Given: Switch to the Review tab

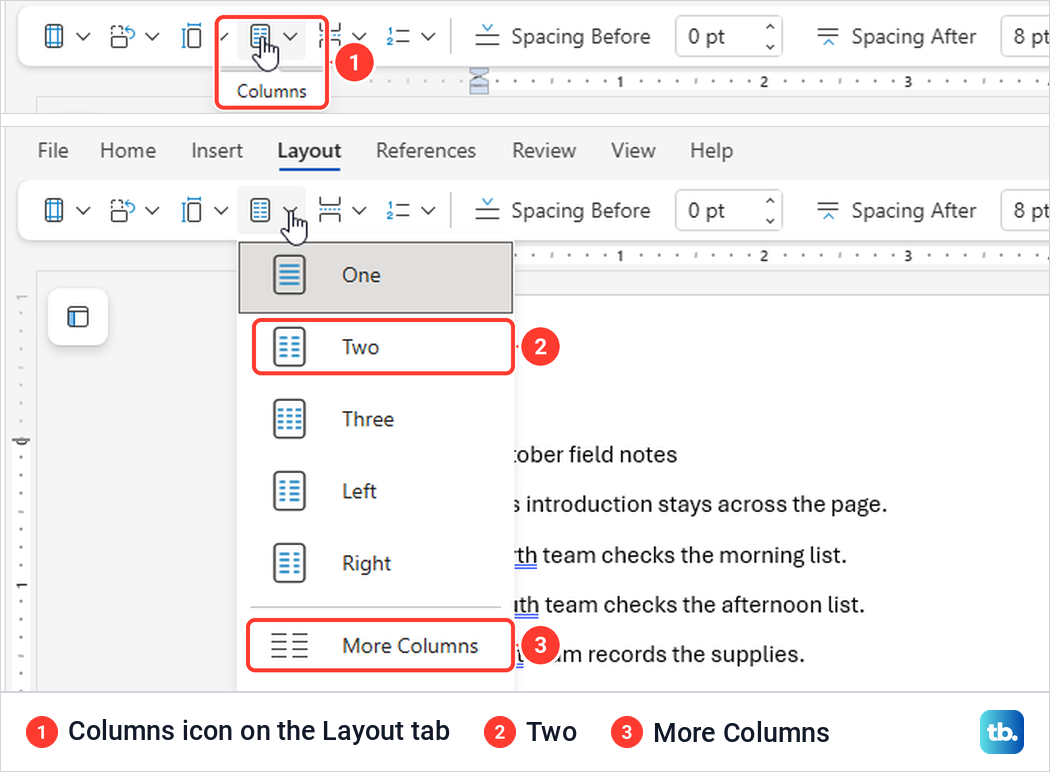Looking at the screenshot, I should coord(544,151).
